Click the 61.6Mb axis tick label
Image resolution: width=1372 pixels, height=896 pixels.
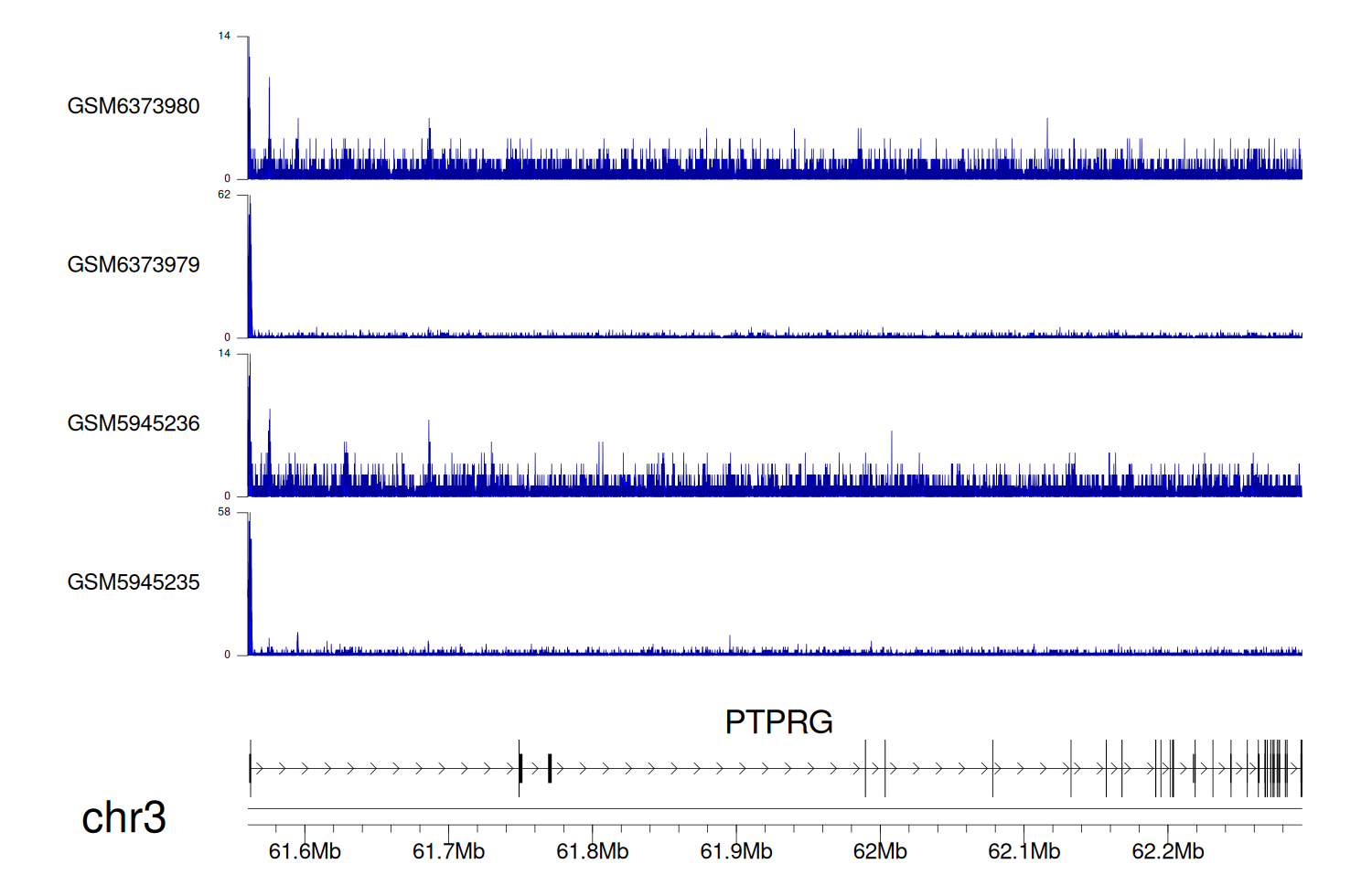click(305, 851)
